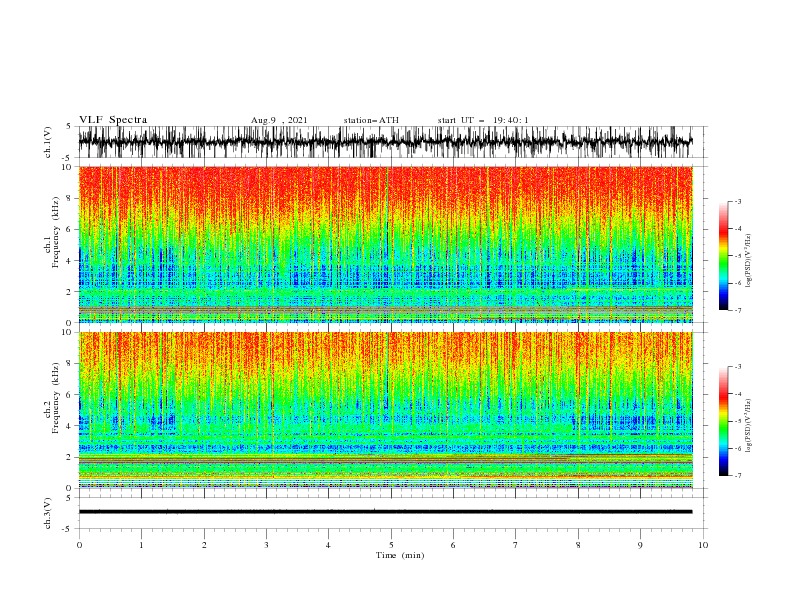Click the time axis tick label '10'
Viewport: 792px width, 612px height.
tap(703, 545)
